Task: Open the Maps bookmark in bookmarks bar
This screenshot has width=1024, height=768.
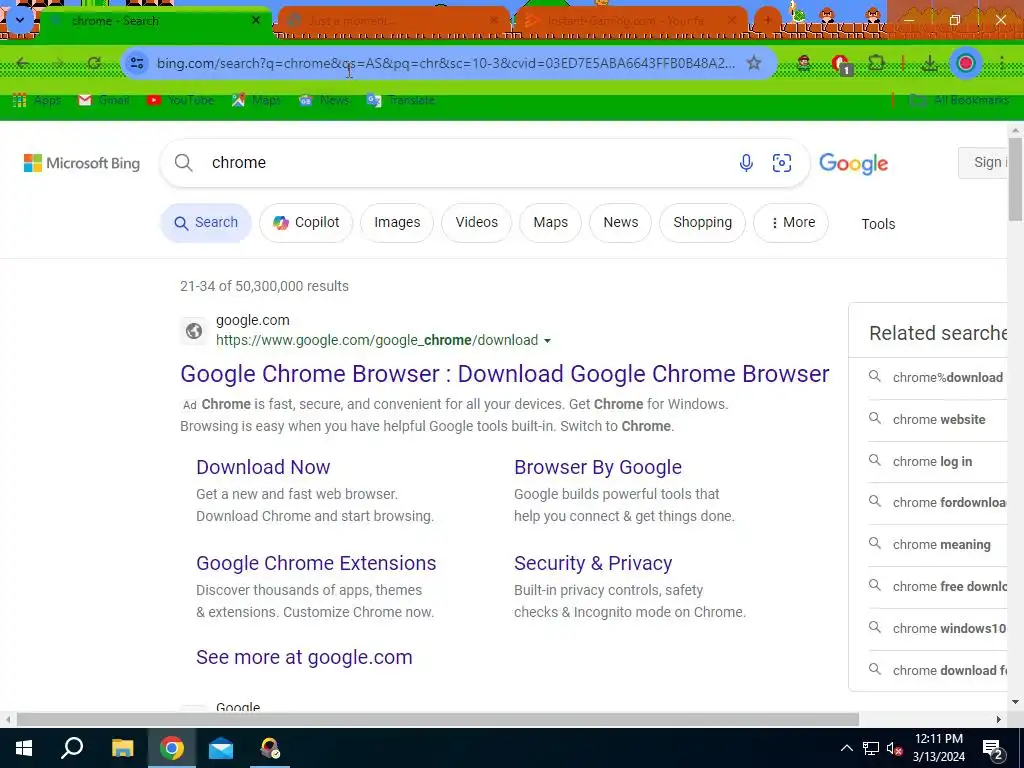Action: [257, 100]
